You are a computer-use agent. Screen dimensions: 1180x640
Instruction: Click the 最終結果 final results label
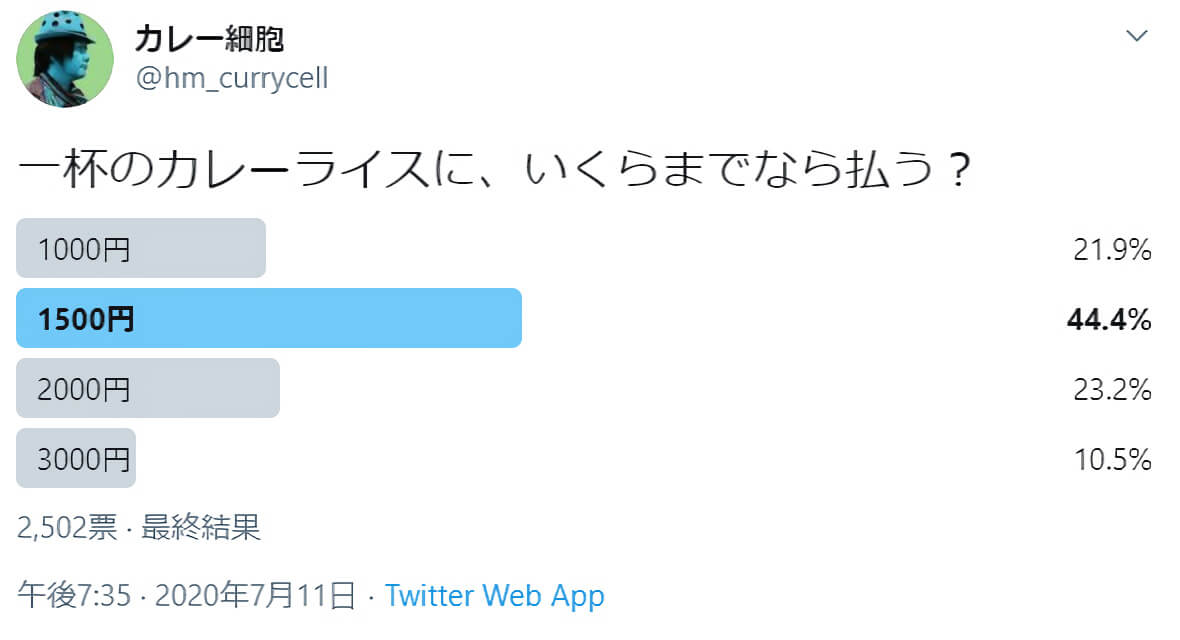pyautogui.click(x=201, y=527)
